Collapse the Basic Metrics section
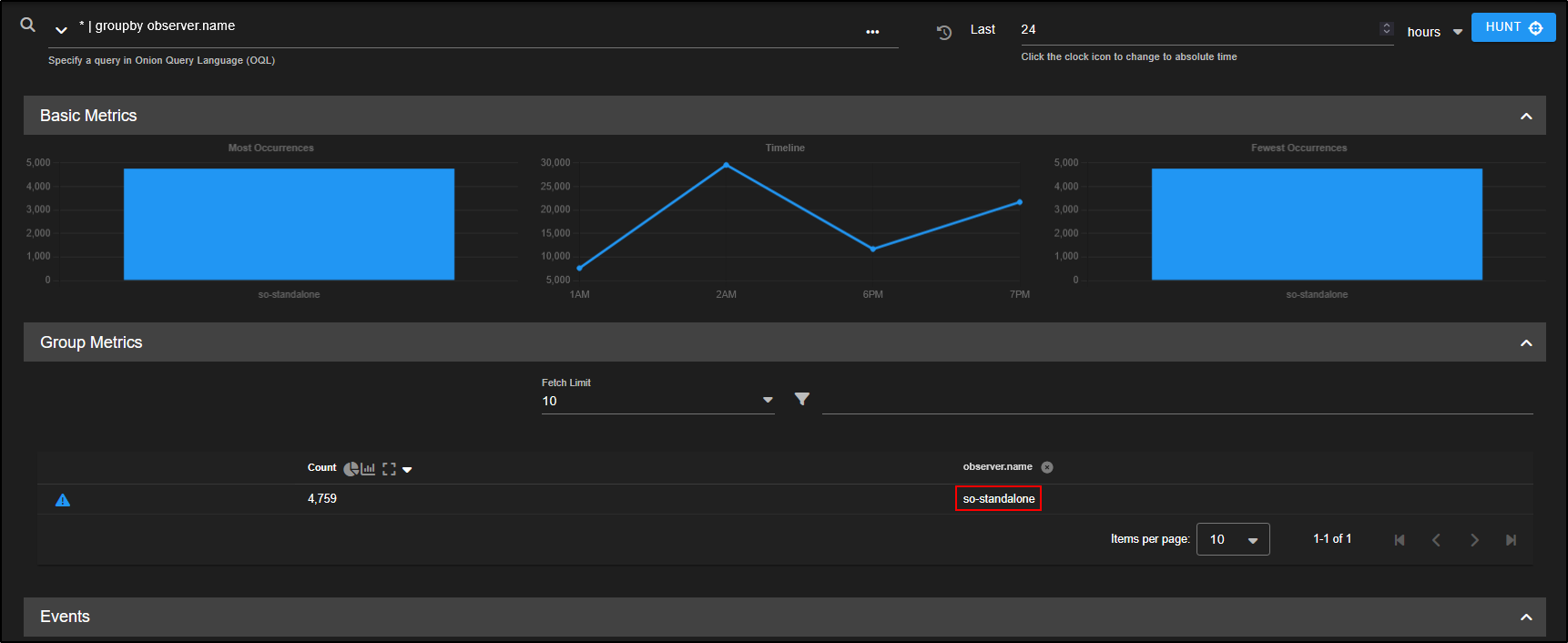 [1526, 117]
